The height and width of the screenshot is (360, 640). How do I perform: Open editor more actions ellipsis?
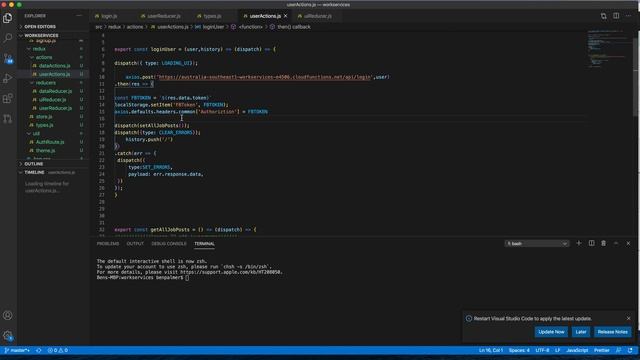(x=629, y=16)
